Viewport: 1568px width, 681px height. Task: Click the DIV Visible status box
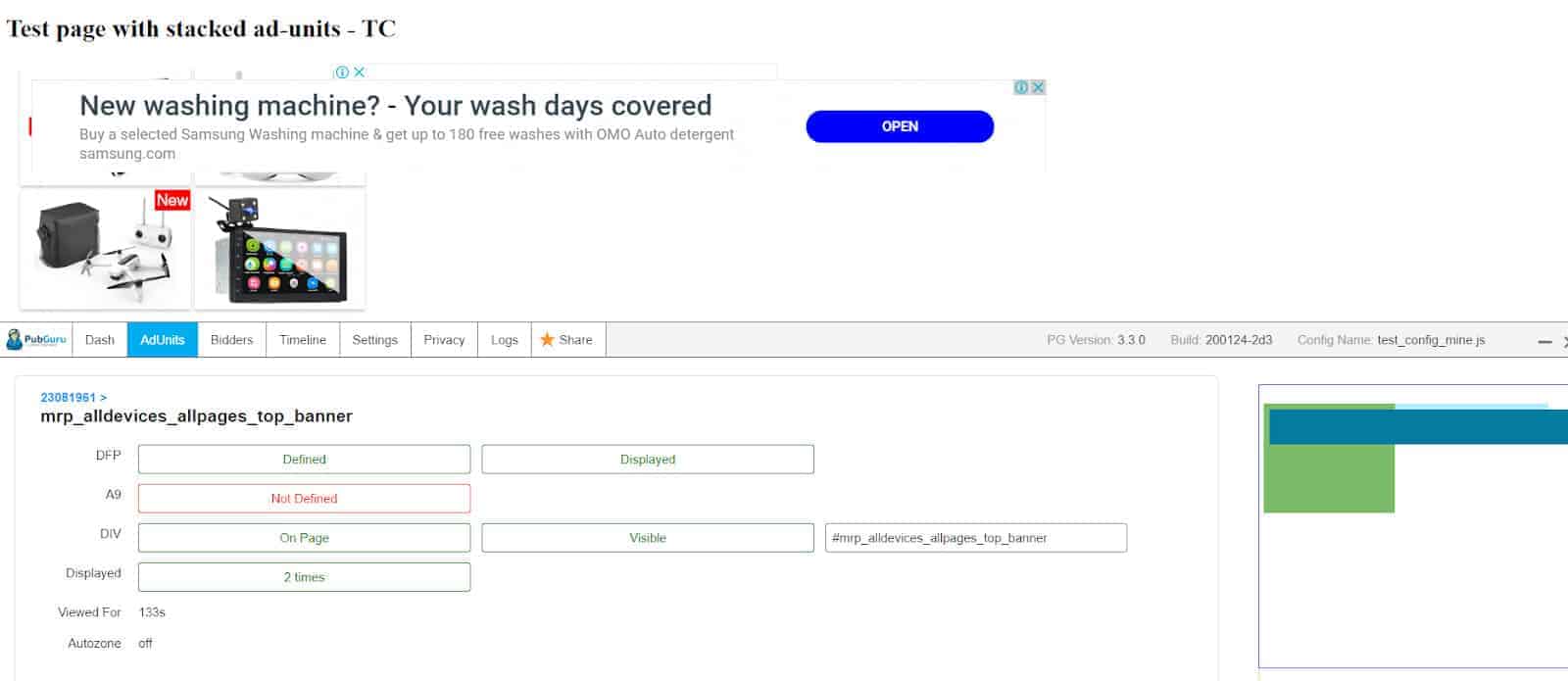pyautogui.click(x=648, y=538)
